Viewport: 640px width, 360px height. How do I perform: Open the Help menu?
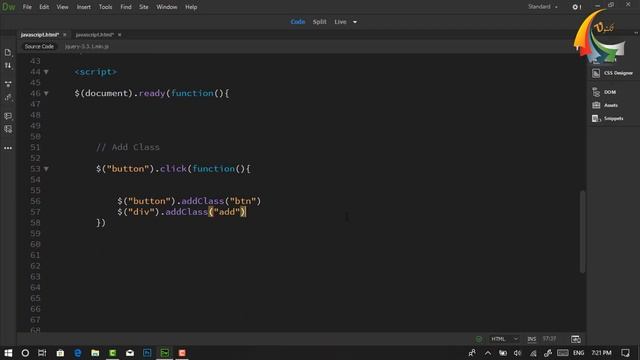(x=191, y=7)
